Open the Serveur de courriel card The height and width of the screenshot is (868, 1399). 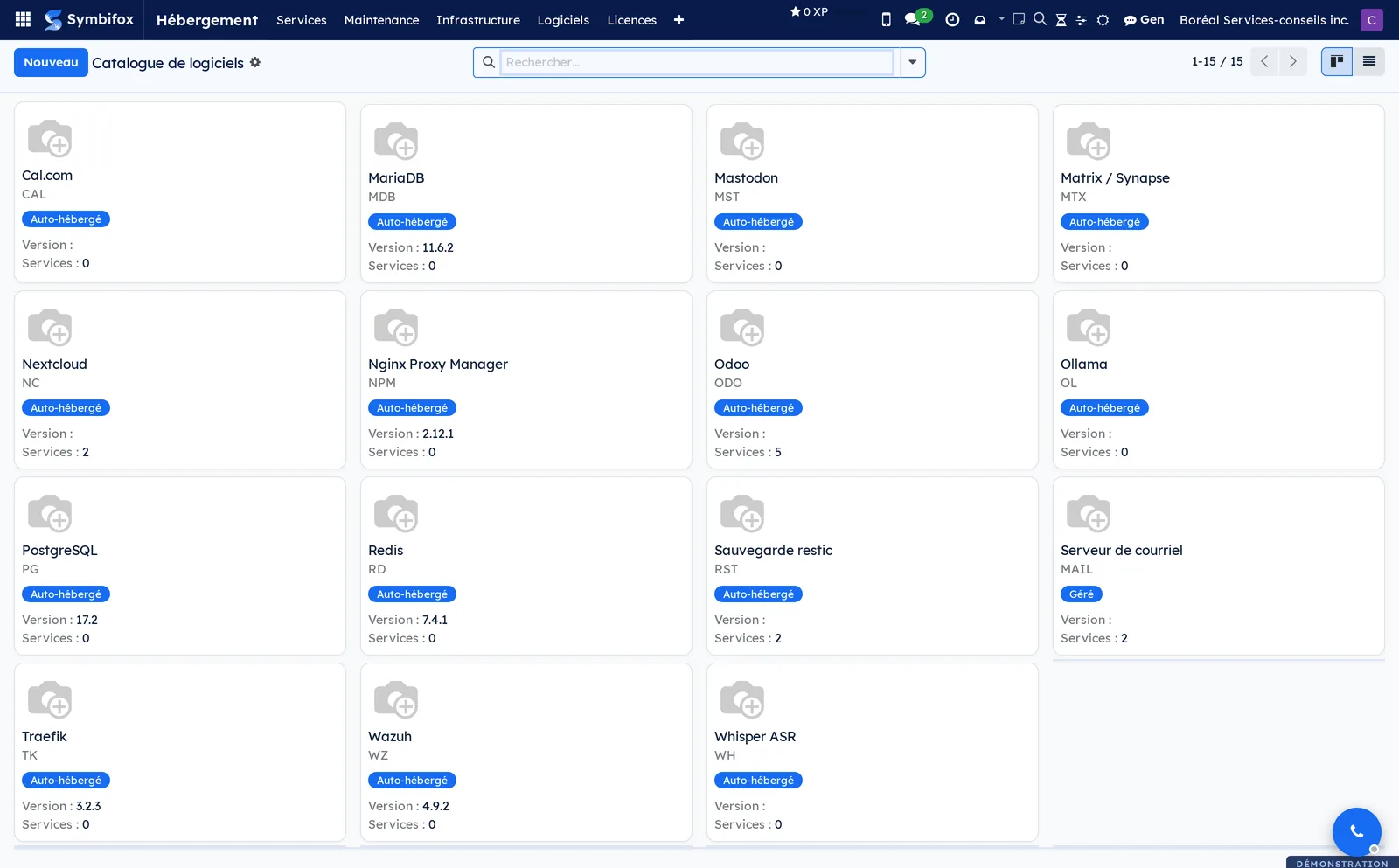click(1219, 566)
